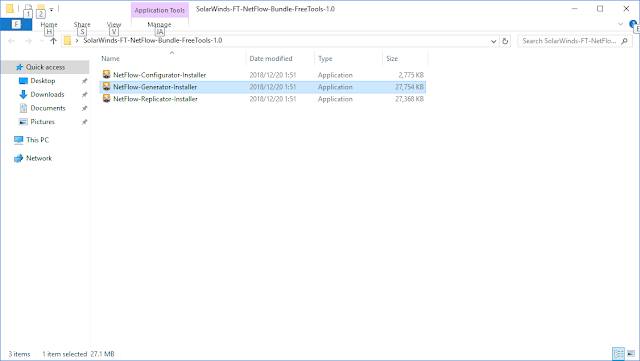Select Pictures in navigation pane
640x361 pixels.
point(42,122)
